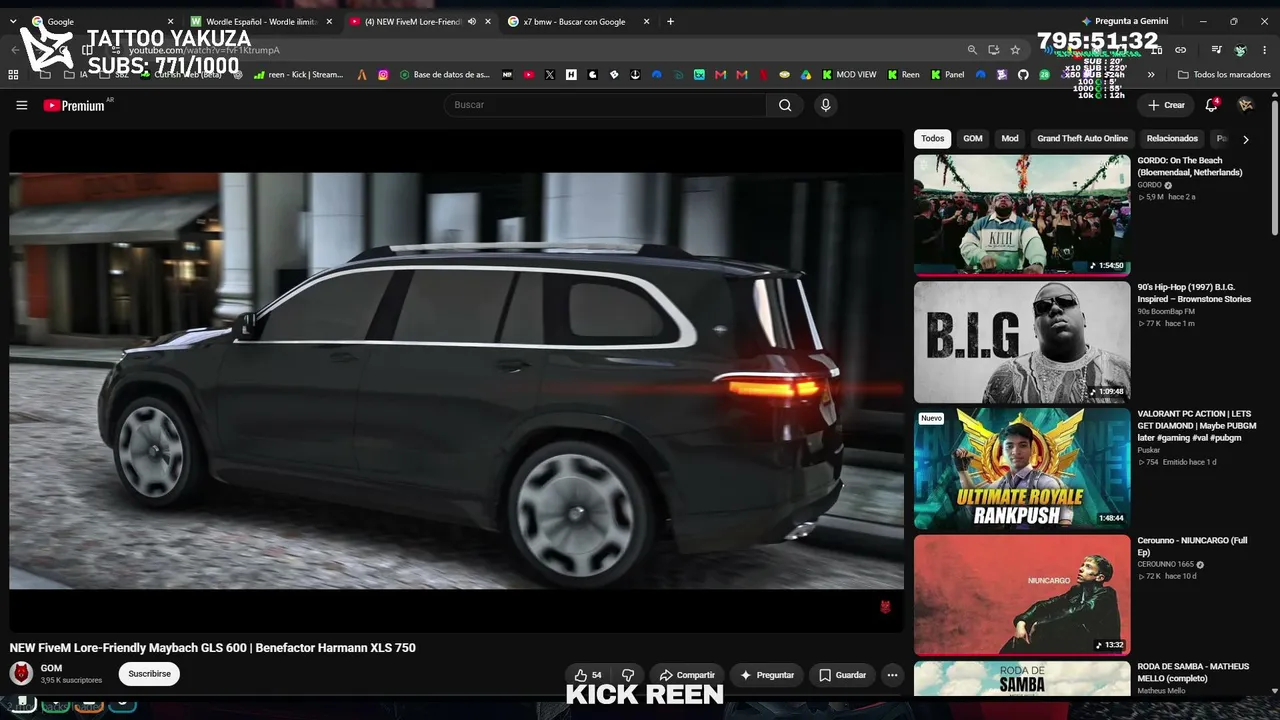Open the Google Drive bookmark icon

806,74
